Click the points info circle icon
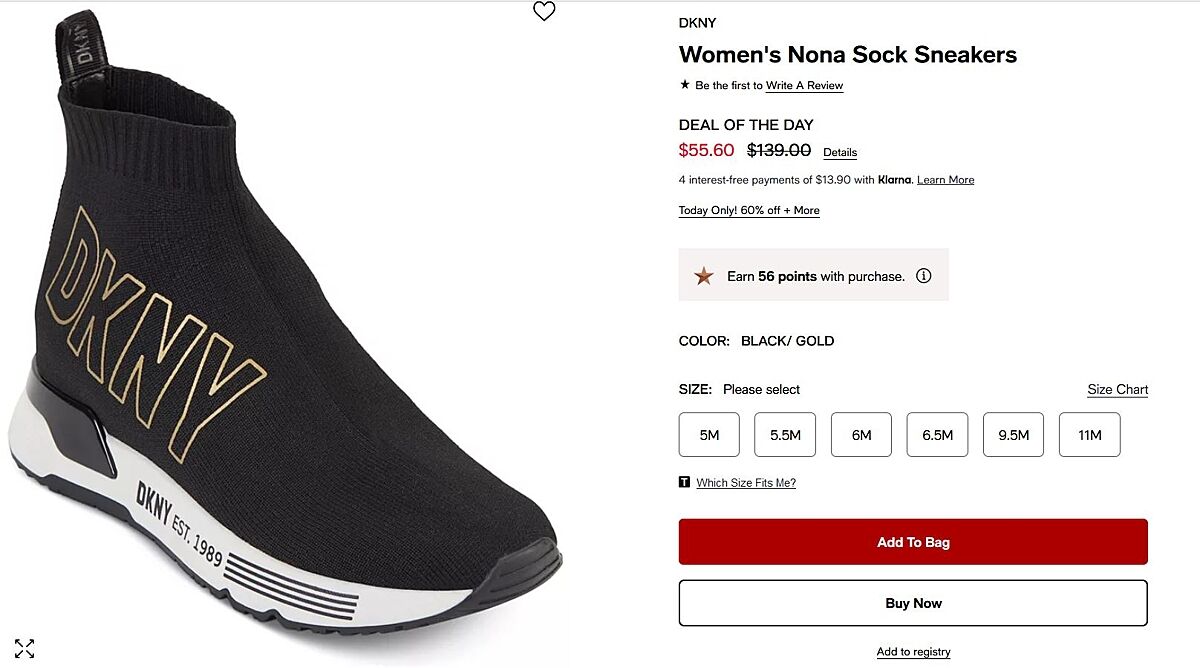 [x=924, y=276]
